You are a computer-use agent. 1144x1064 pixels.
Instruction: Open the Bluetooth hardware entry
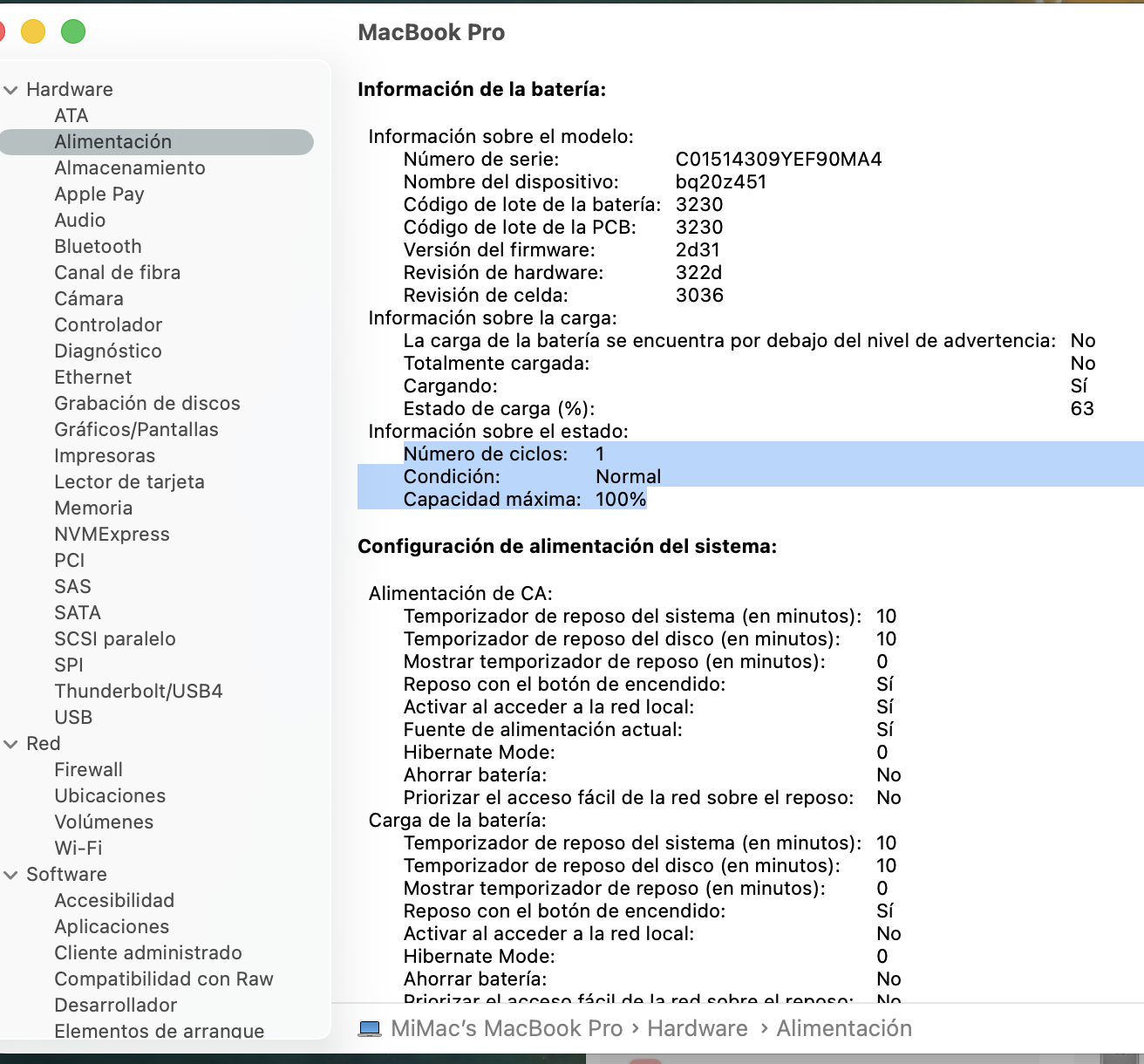[98, 247]
